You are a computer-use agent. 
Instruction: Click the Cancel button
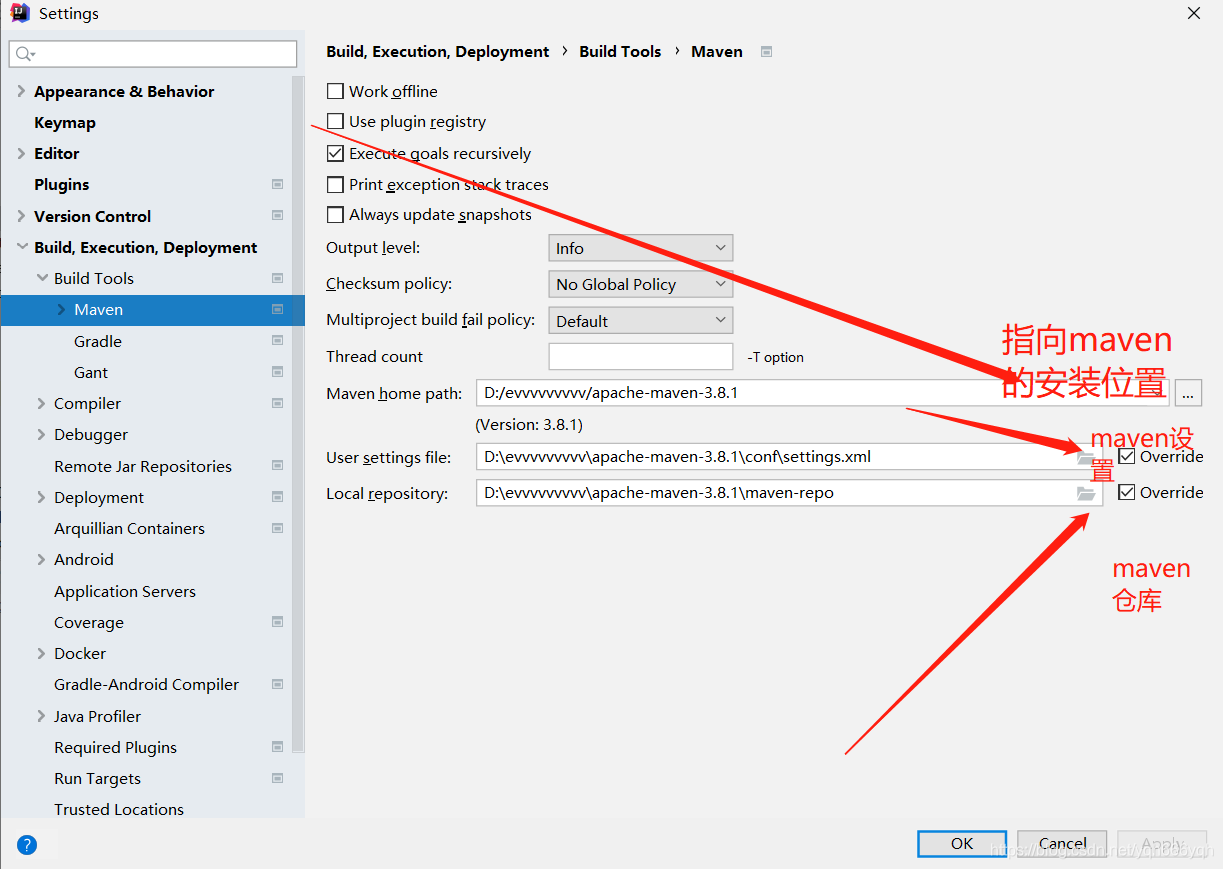pyautogui.click(x=1062, y=844)
